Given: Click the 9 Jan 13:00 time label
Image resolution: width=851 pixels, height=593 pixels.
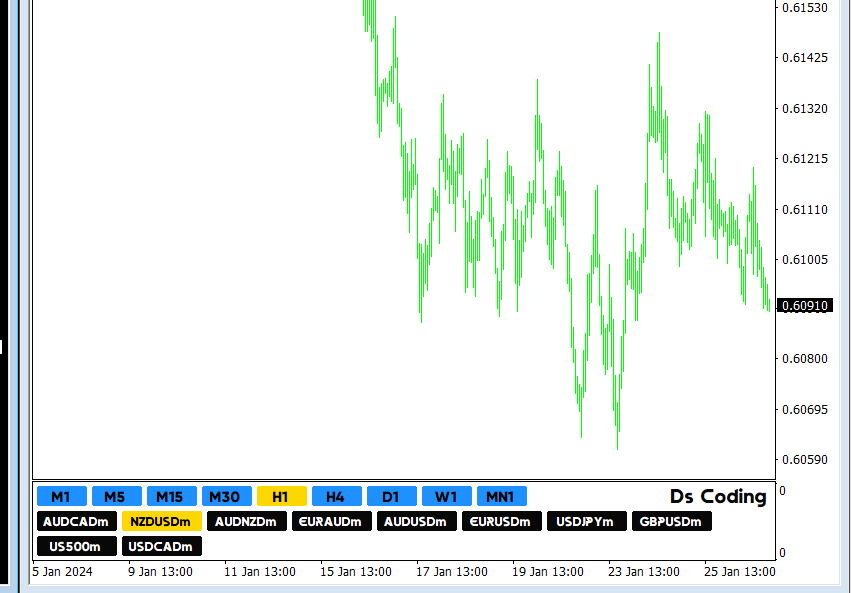Looking at the screenshot, I should pyautogui.click(x=161, y=572).
